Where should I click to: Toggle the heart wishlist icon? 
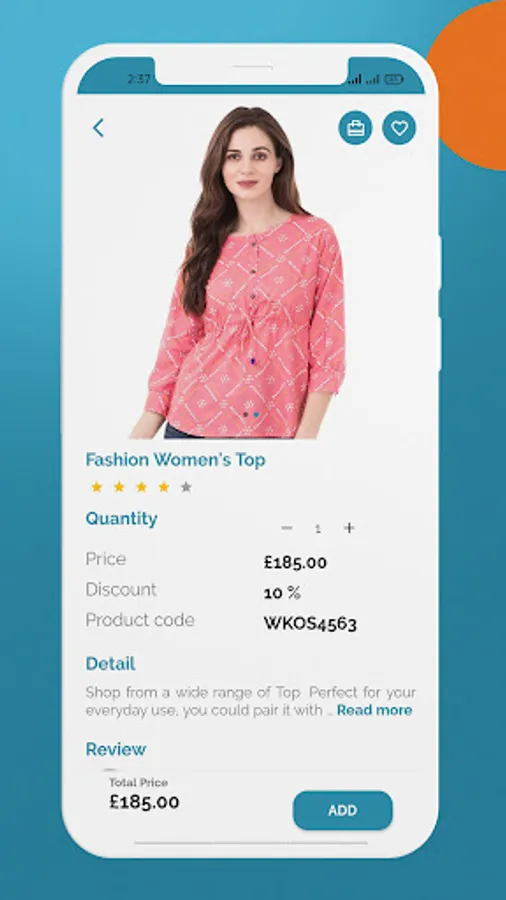pyautogui.click(x=399, y=127)
